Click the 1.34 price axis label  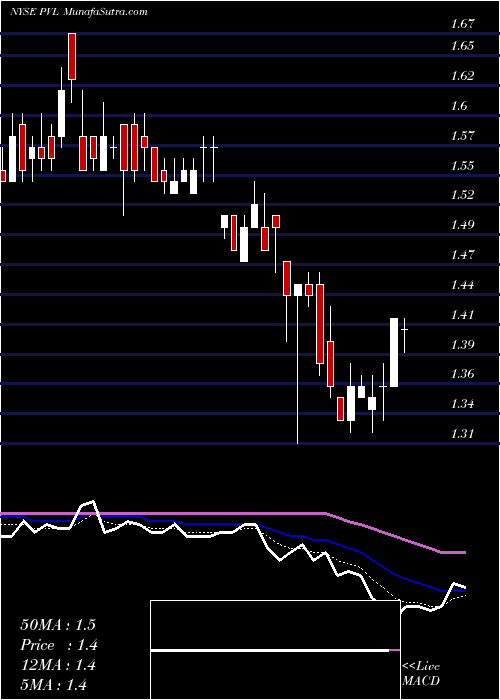point(464,404)
